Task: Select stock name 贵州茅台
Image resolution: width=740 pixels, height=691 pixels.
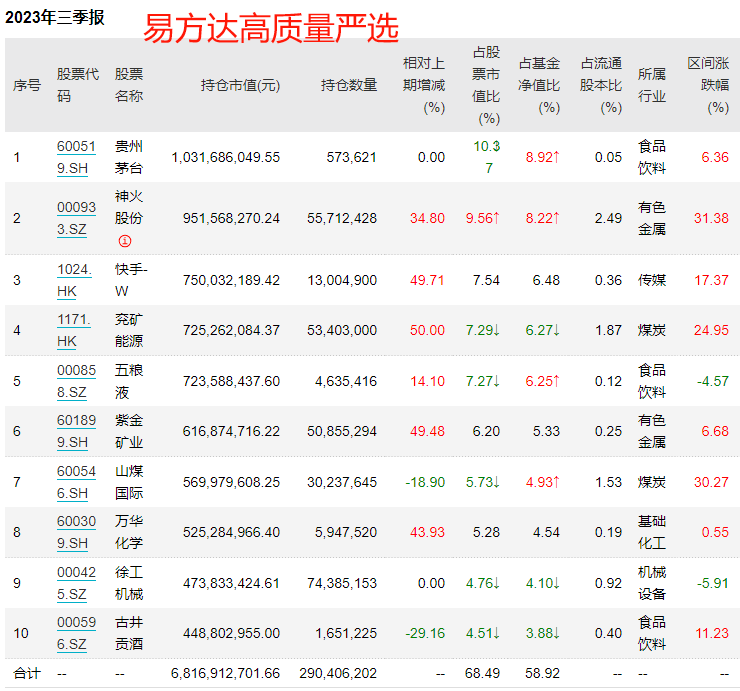Action: pos(129,157)
